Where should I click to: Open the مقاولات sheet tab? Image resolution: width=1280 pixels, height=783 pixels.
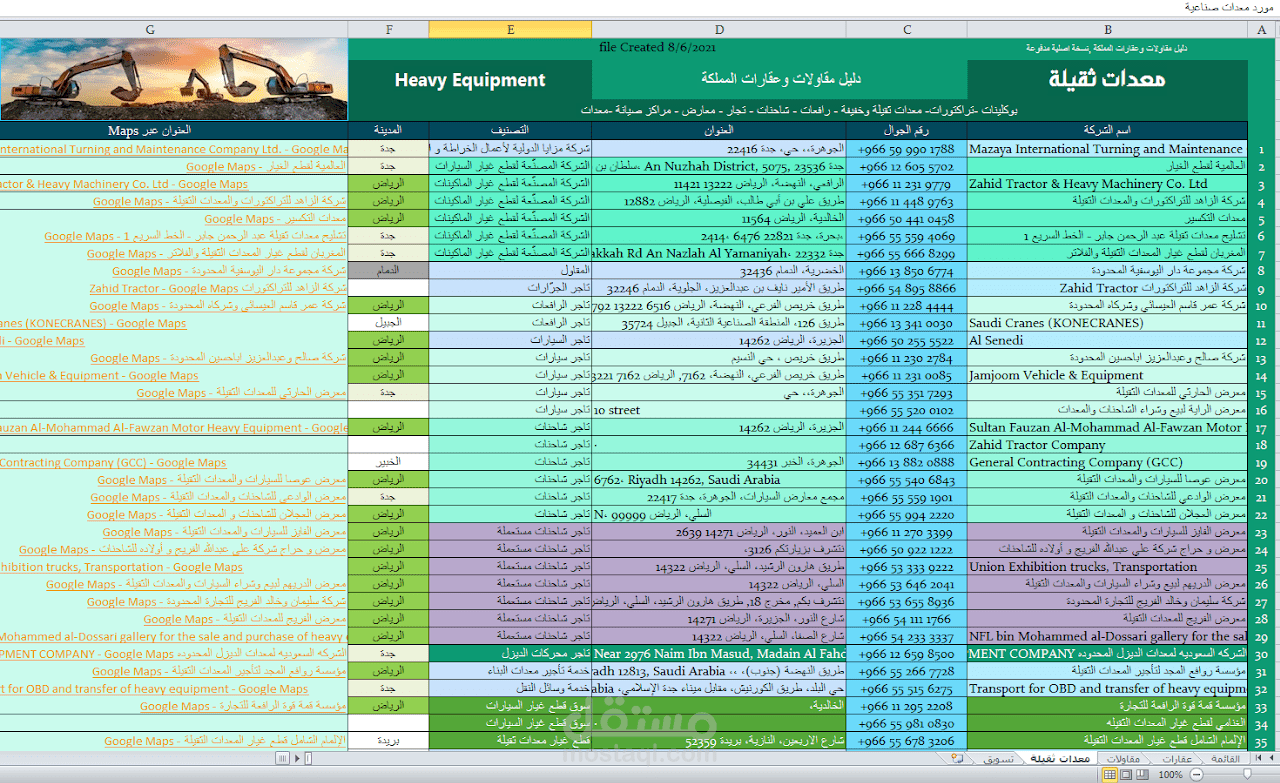point(1125,759)
